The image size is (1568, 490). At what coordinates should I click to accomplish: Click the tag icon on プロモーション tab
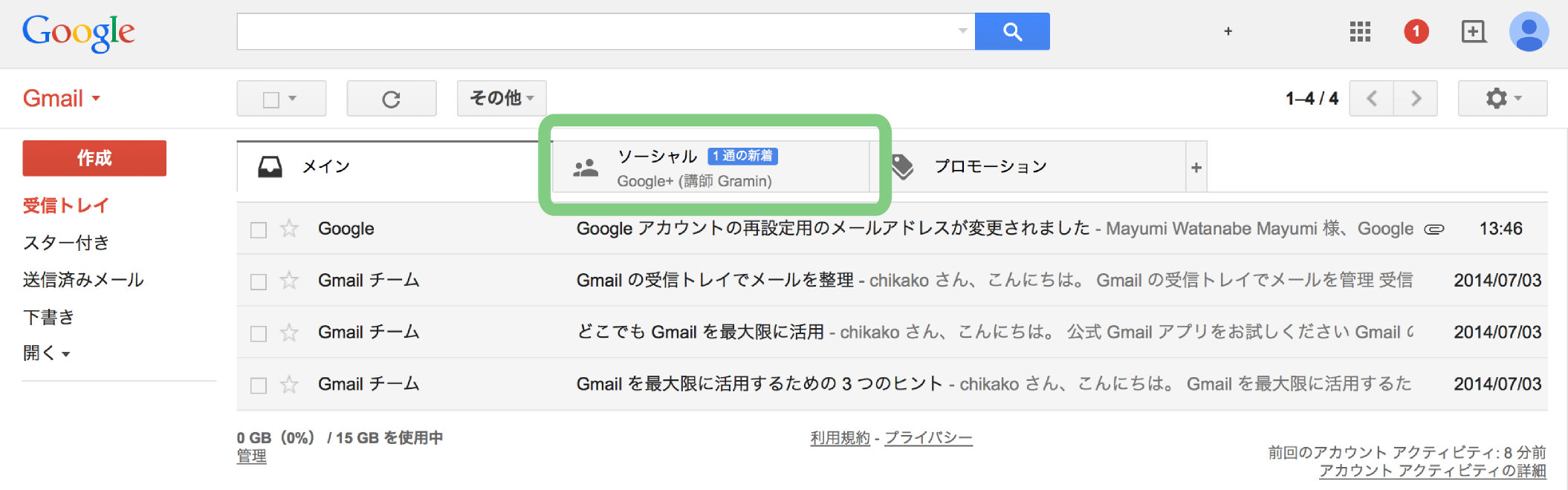[x=902, y=167]
